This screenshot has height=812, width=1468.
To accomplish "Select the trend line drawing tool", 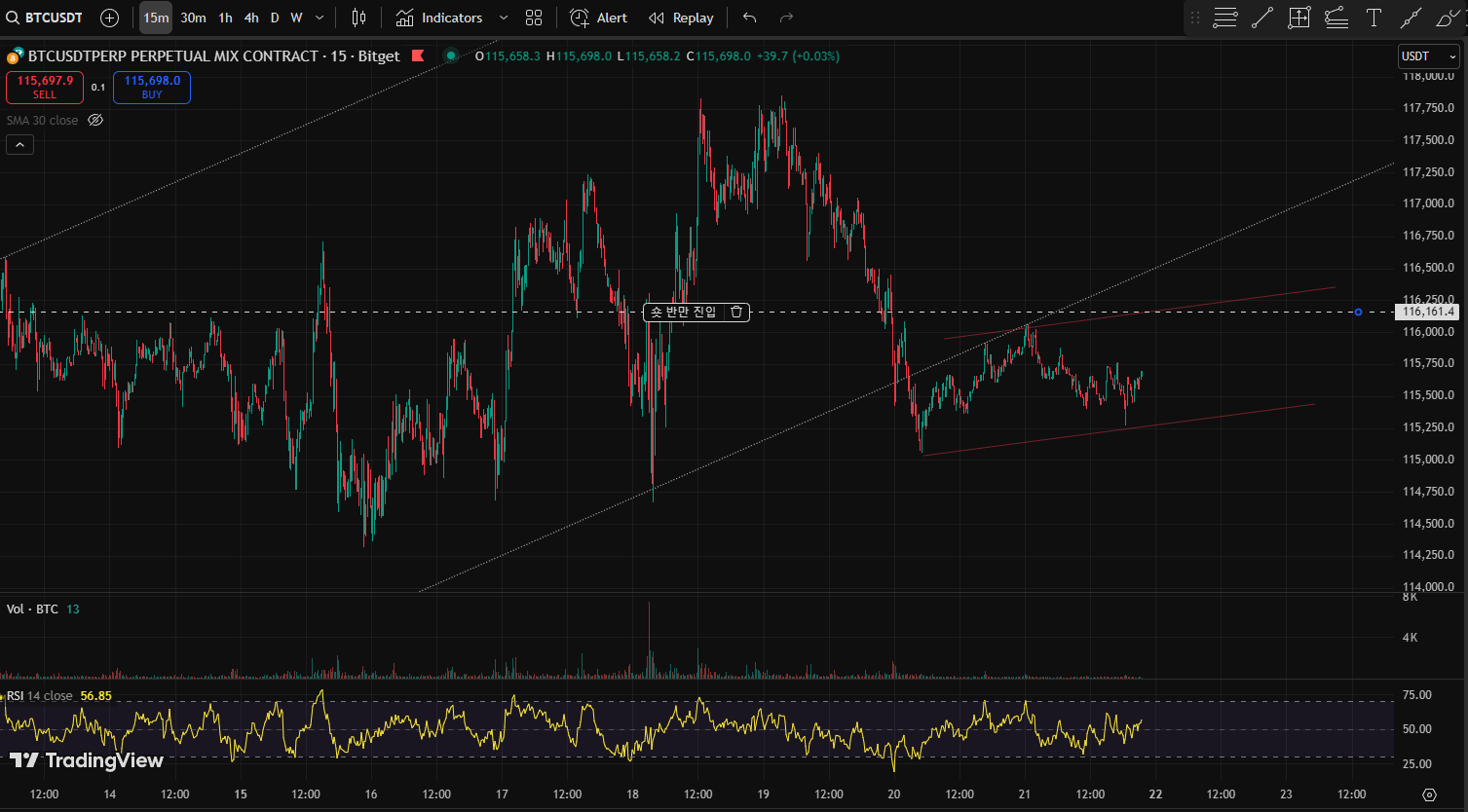I will click(1261, 18).
